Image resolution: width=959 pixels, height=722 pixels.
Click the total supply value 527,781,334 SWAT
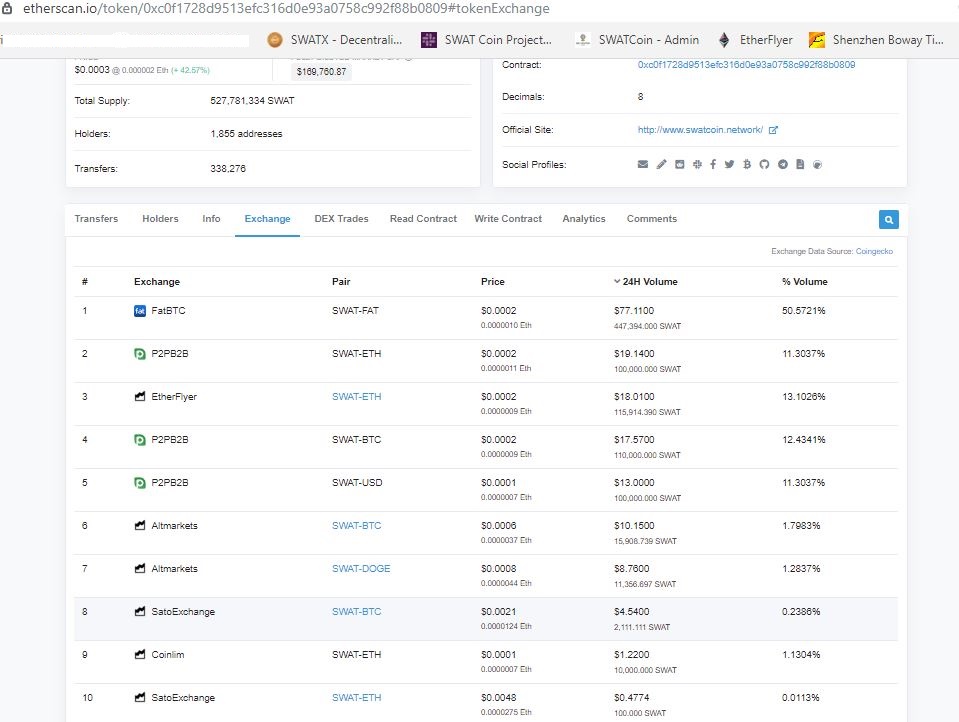pyautogui.click(x=252, y=100)
